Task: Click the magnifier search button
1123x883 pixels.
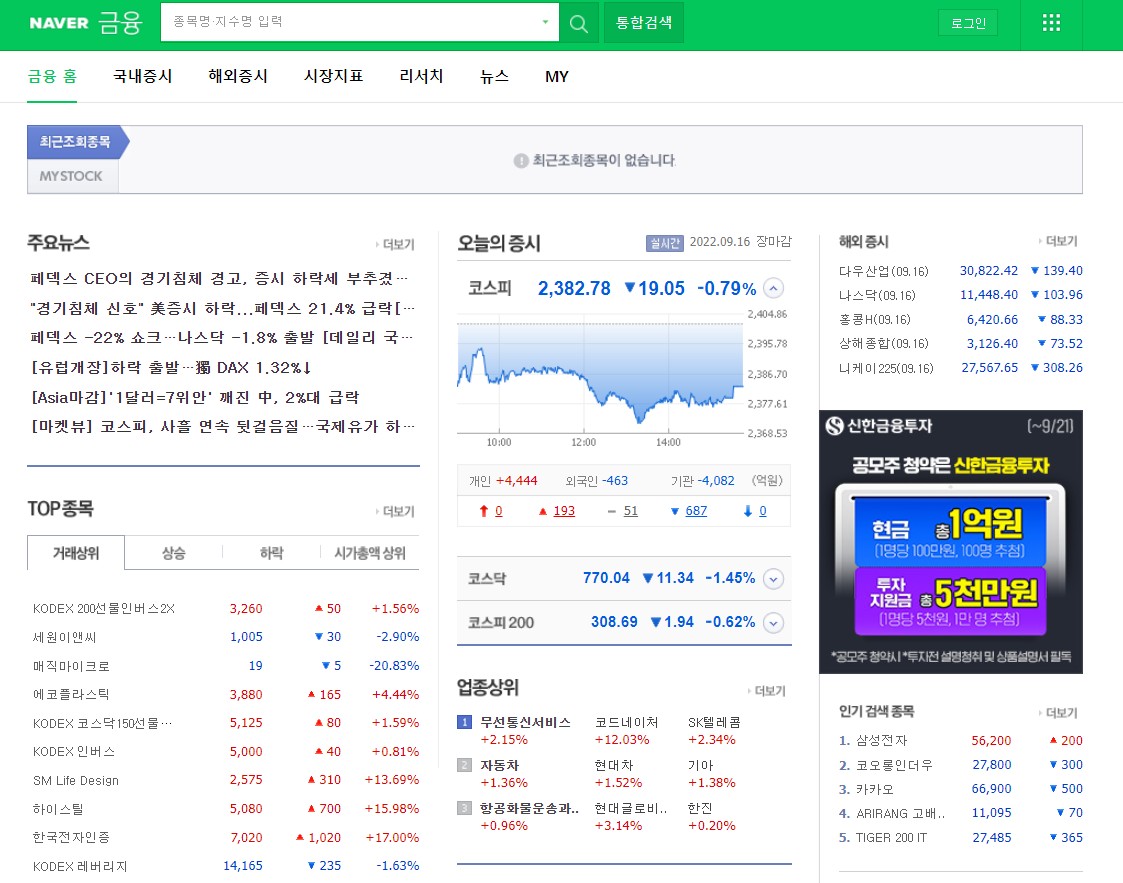Action: click(579, 23)
